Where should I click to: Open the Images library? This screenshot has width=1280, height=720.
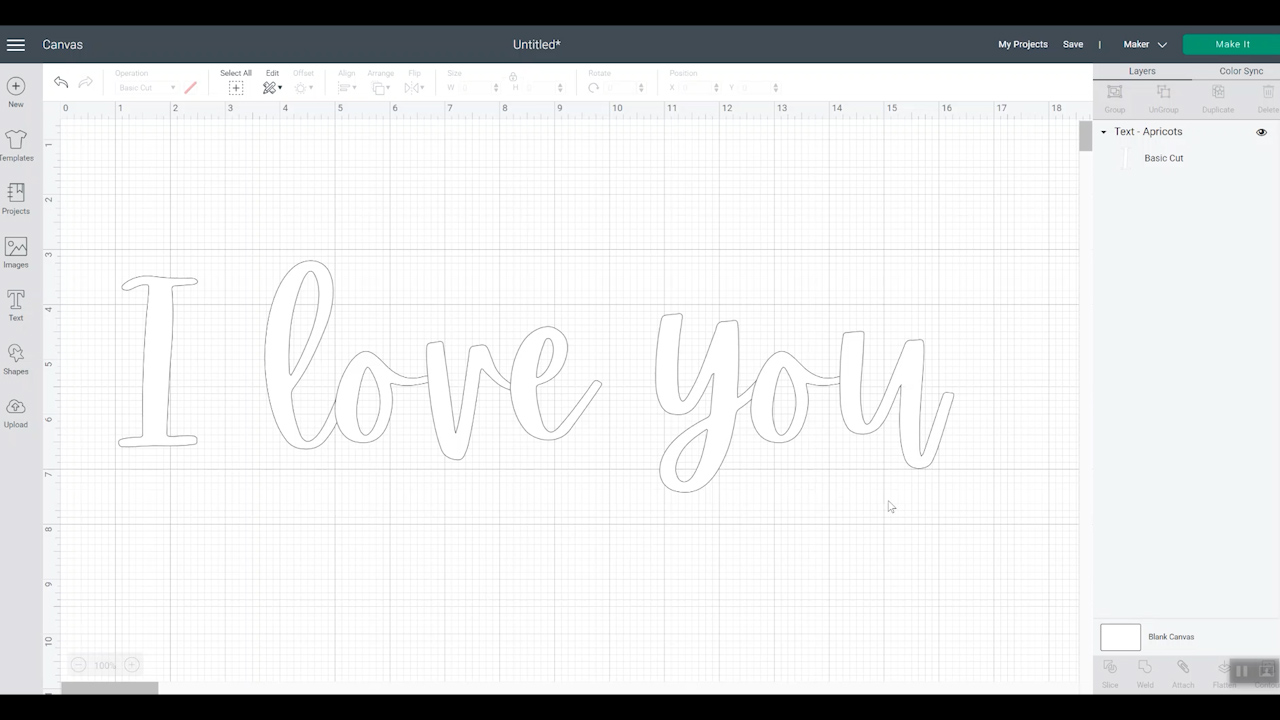[16, 253]
